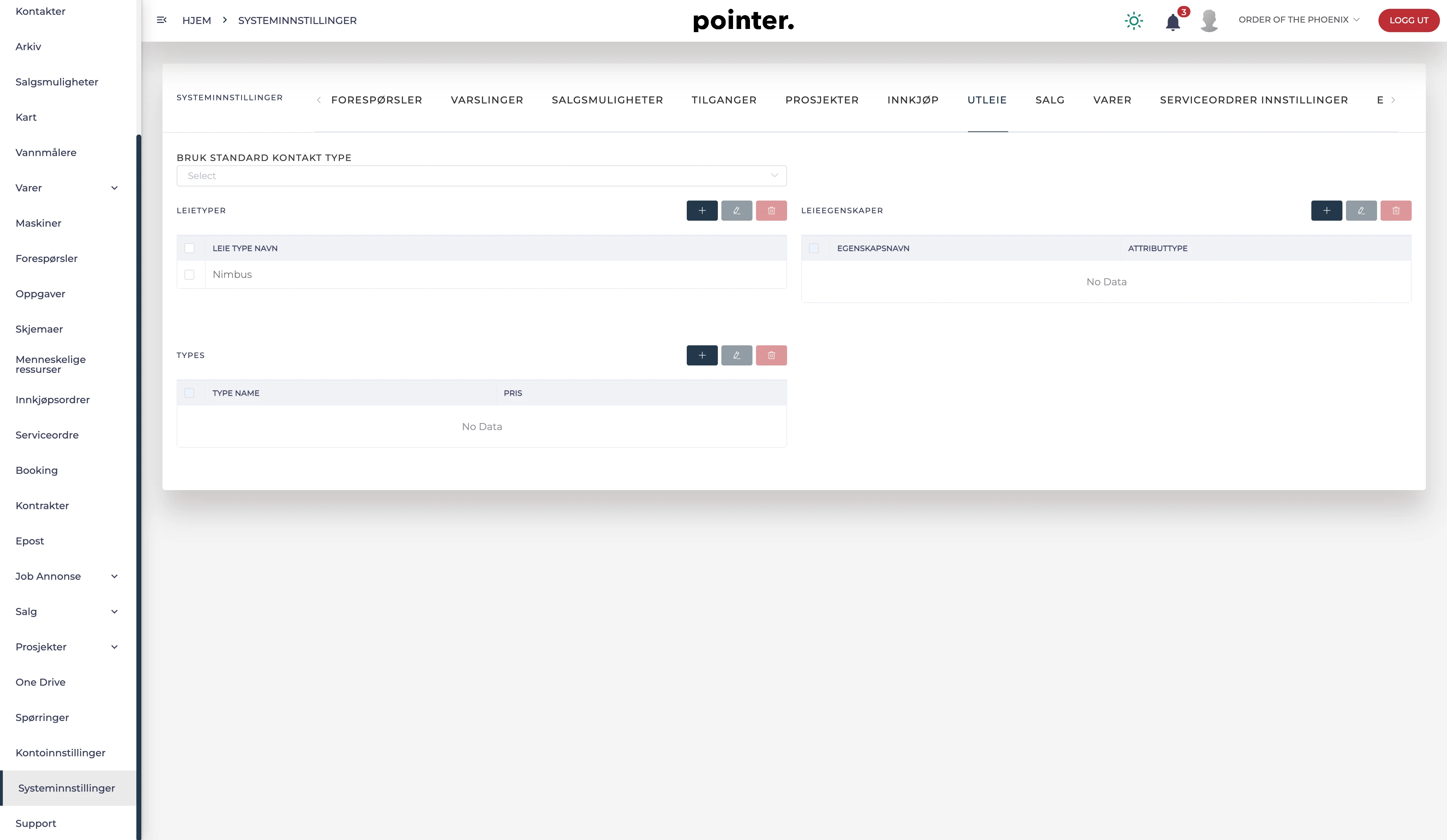Go to Hjem breadcrumb
The width and height of the screenshot is (1447, 840).
(196, 20)
